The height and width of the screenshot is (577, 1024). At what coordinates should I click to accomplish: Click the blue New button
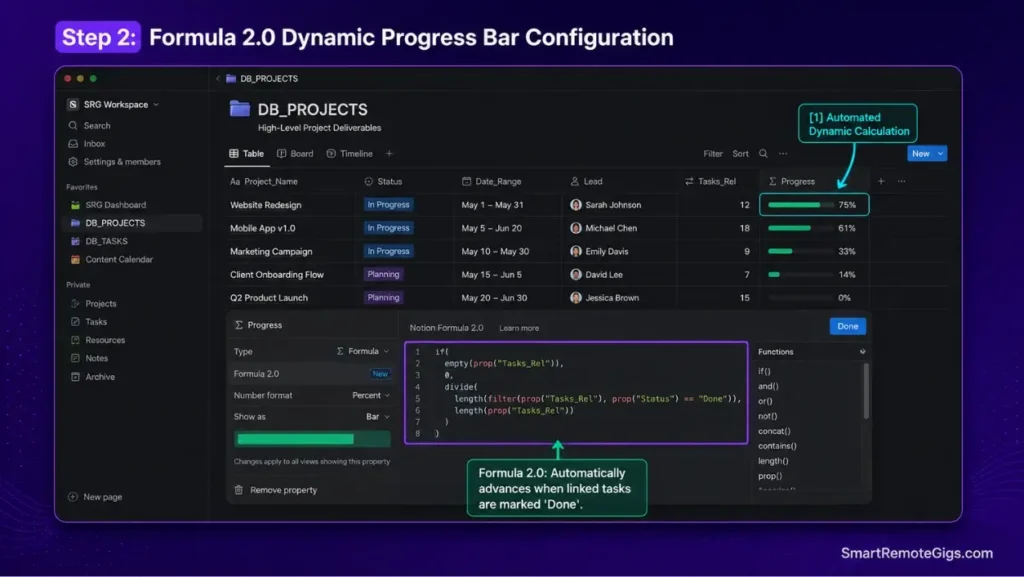(x=921, y=154)
